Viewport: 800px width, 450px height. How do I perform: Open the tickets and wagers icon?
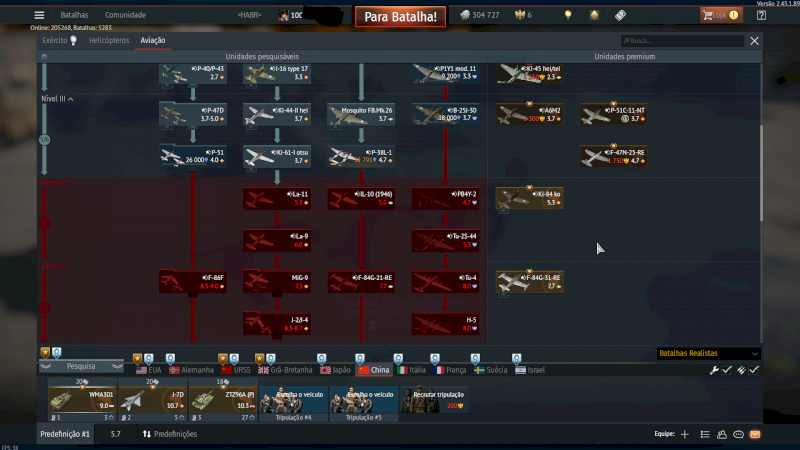620,15
